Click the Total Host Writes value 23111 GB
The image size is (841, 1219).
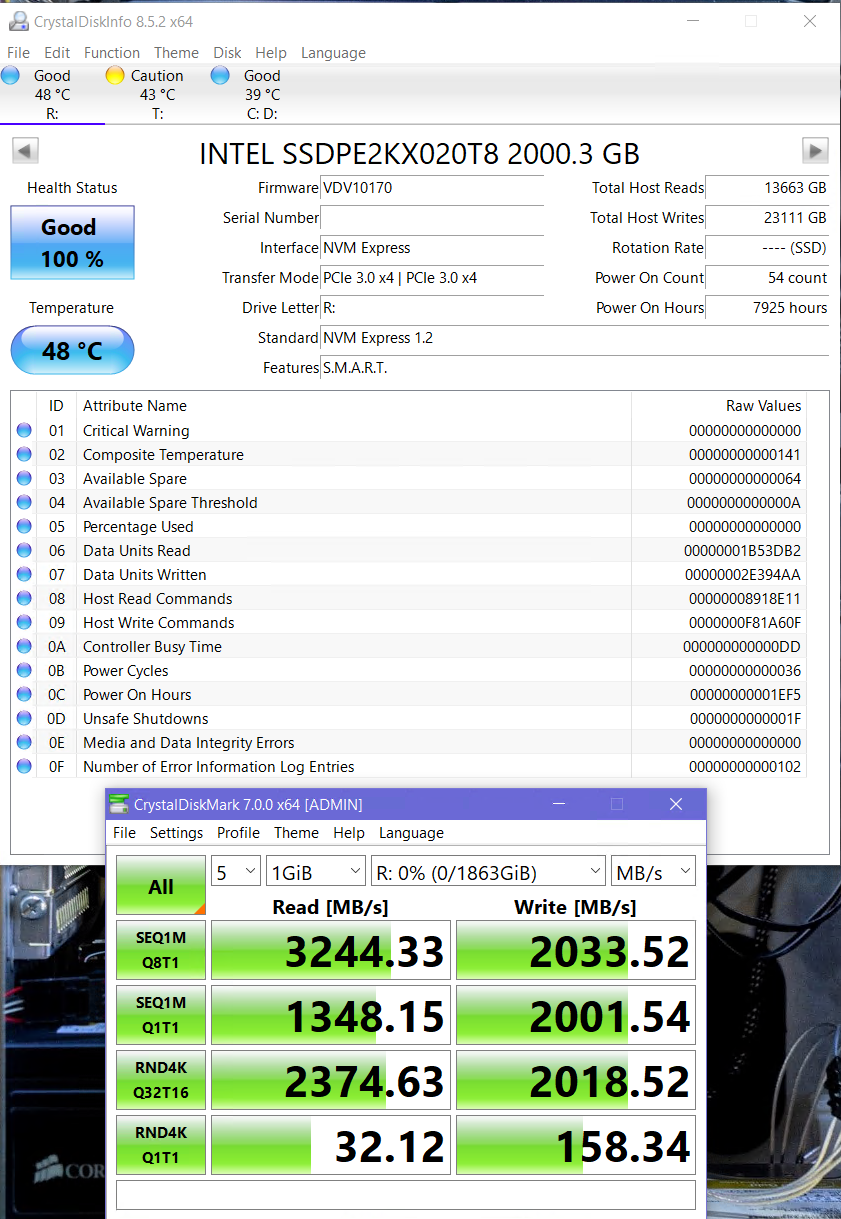click(768, 218)
